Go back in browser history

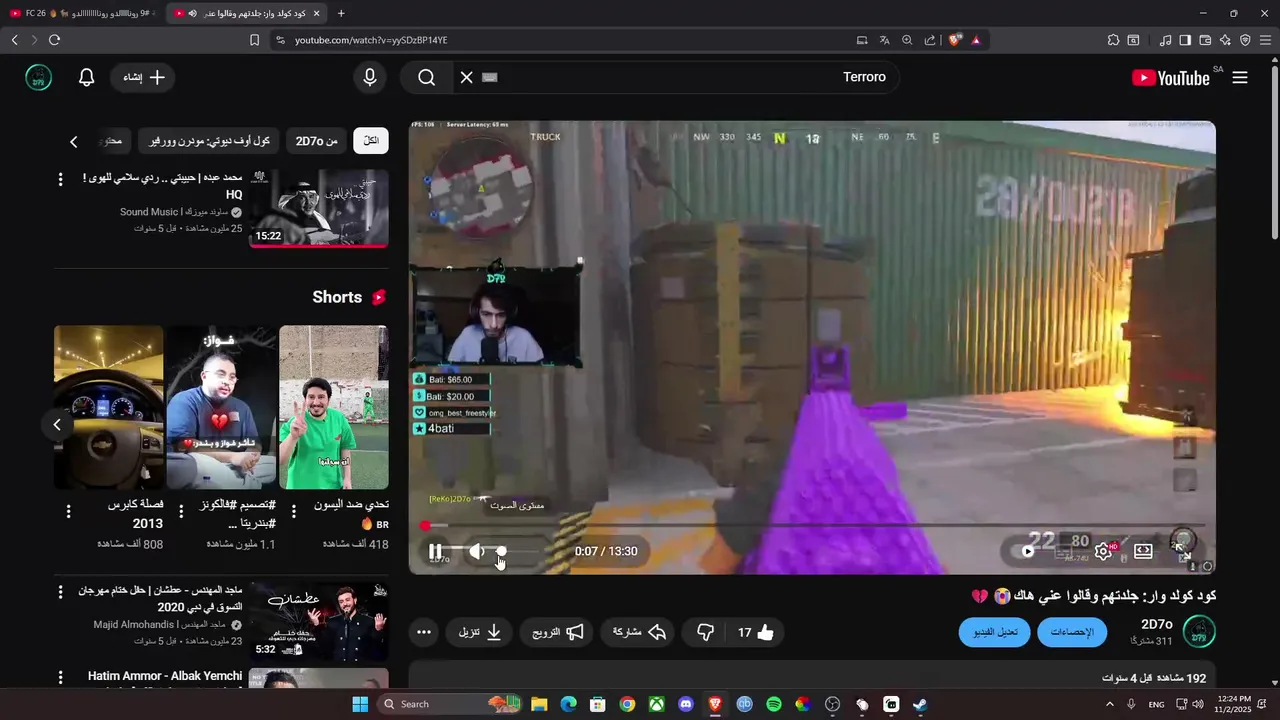[14, 40]
